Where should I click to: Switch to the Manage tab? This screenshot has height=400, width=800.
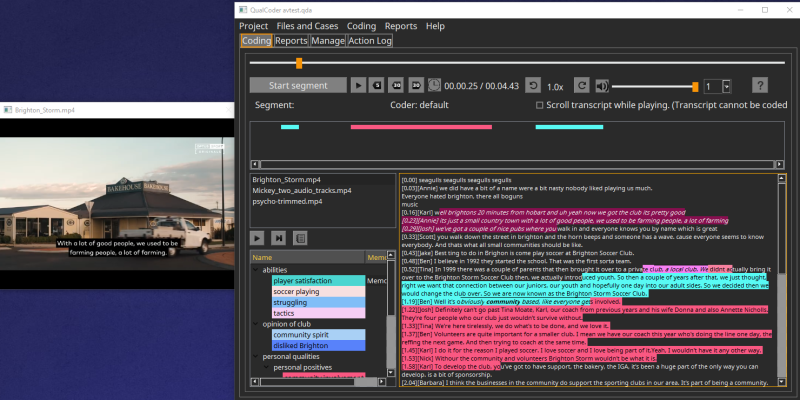328,41
